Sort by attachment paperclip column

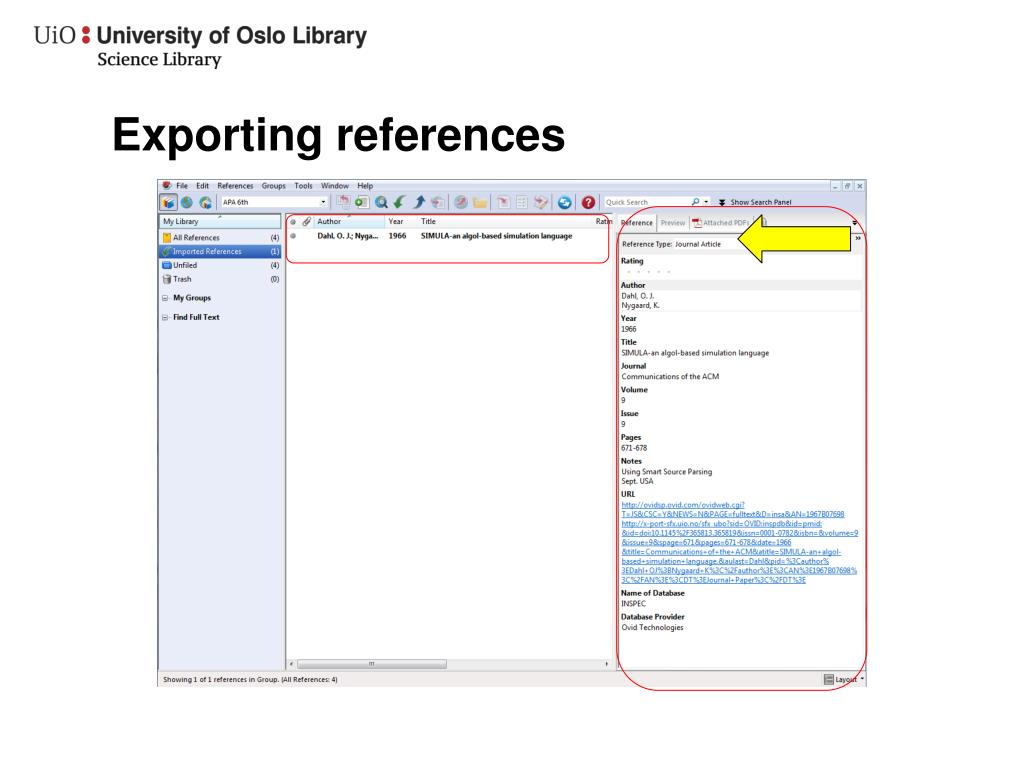pos(306,222)
